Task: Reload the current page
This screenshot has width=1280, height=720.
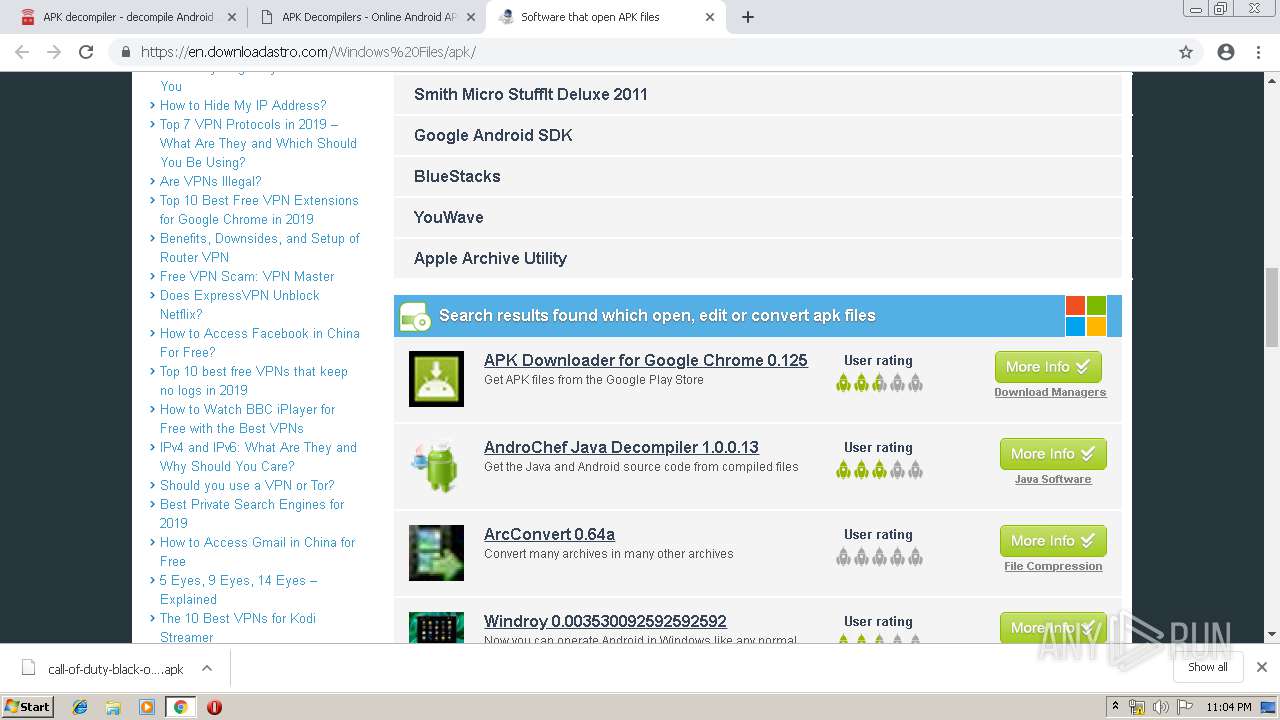Action: [x=86, y=52]
